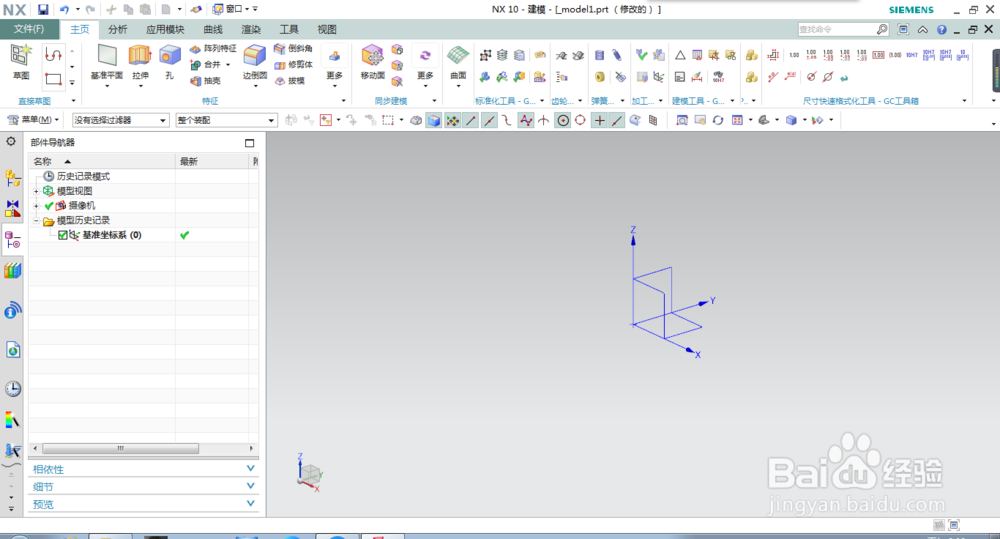Open More (更多) in Synchronous Modeling group

point(425,64)
